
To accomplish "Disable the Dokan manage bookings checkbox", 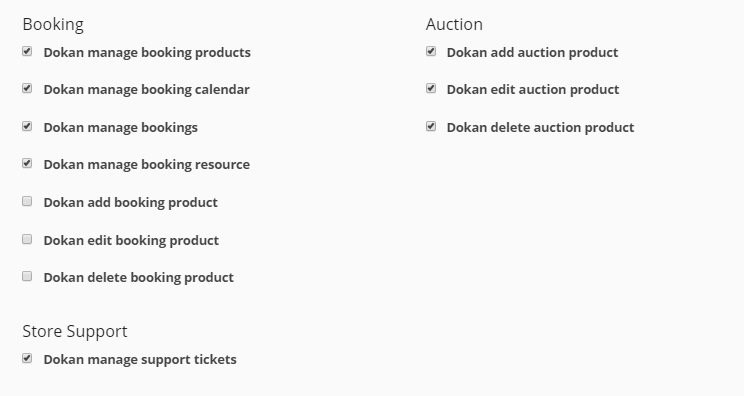I will [27, 126].
